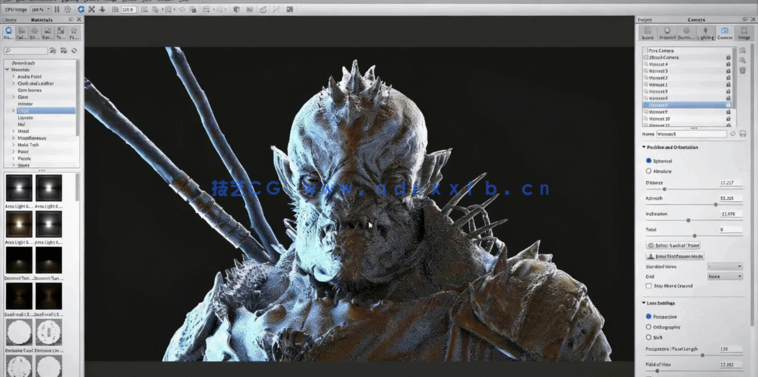758x377 pixels.
Task: Enable the Stay Above Ground checkbox
Action: pos(649,286)
